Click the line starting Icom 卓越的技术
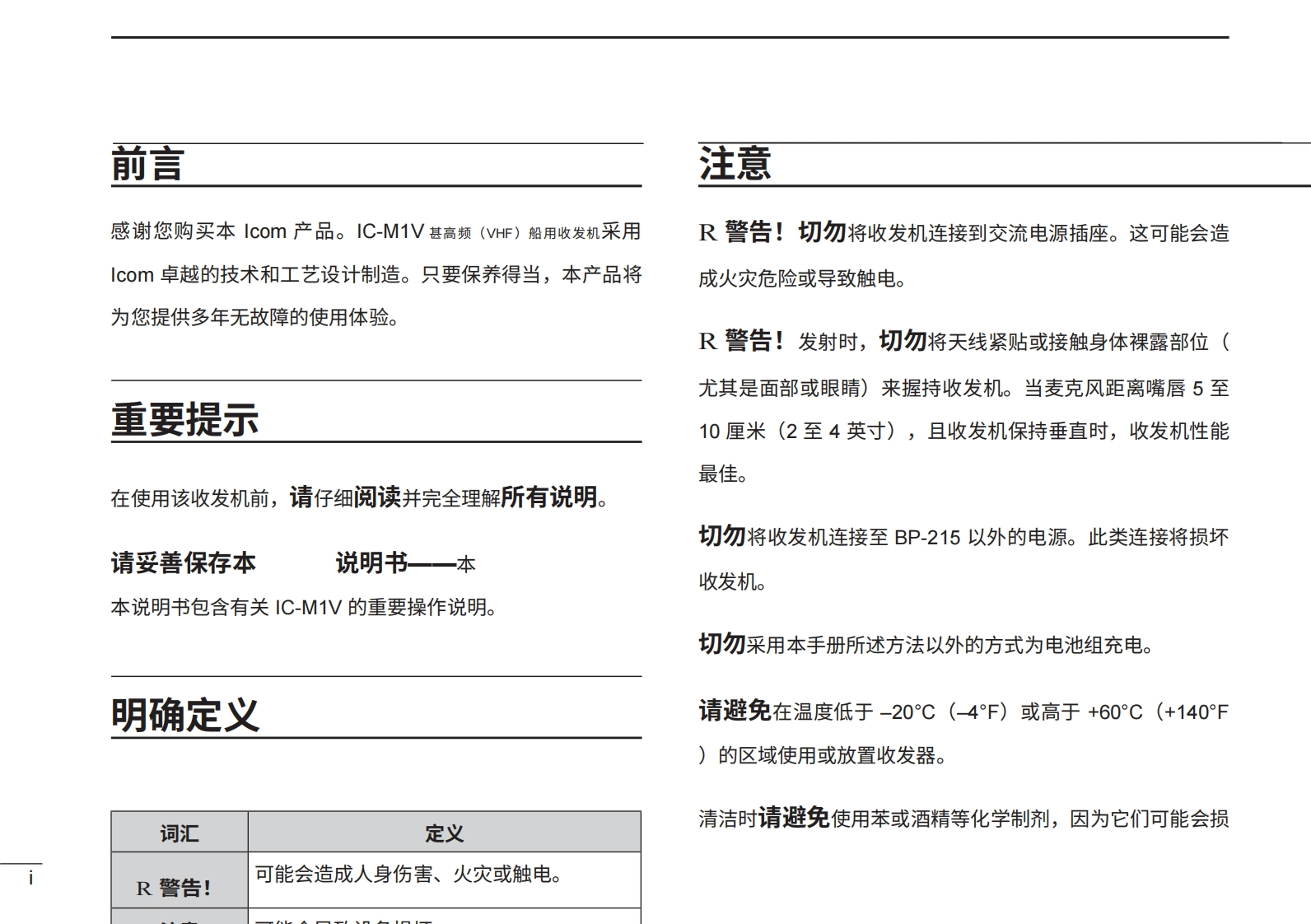 [x=376, y=275]
